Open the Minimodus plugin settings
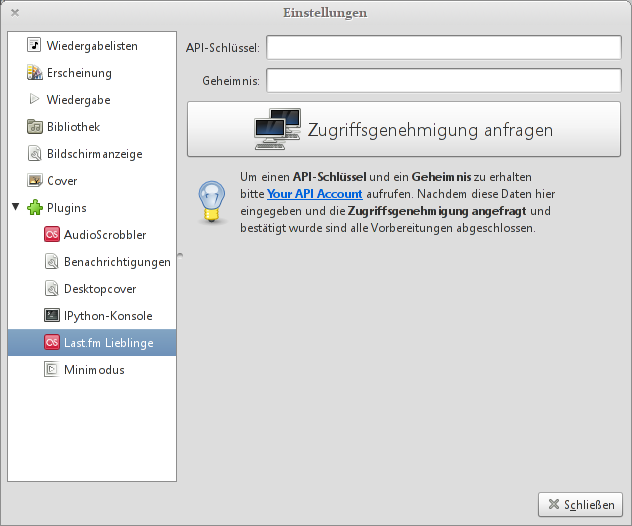The width and height of the screenshot is (632, 526). 92,370
